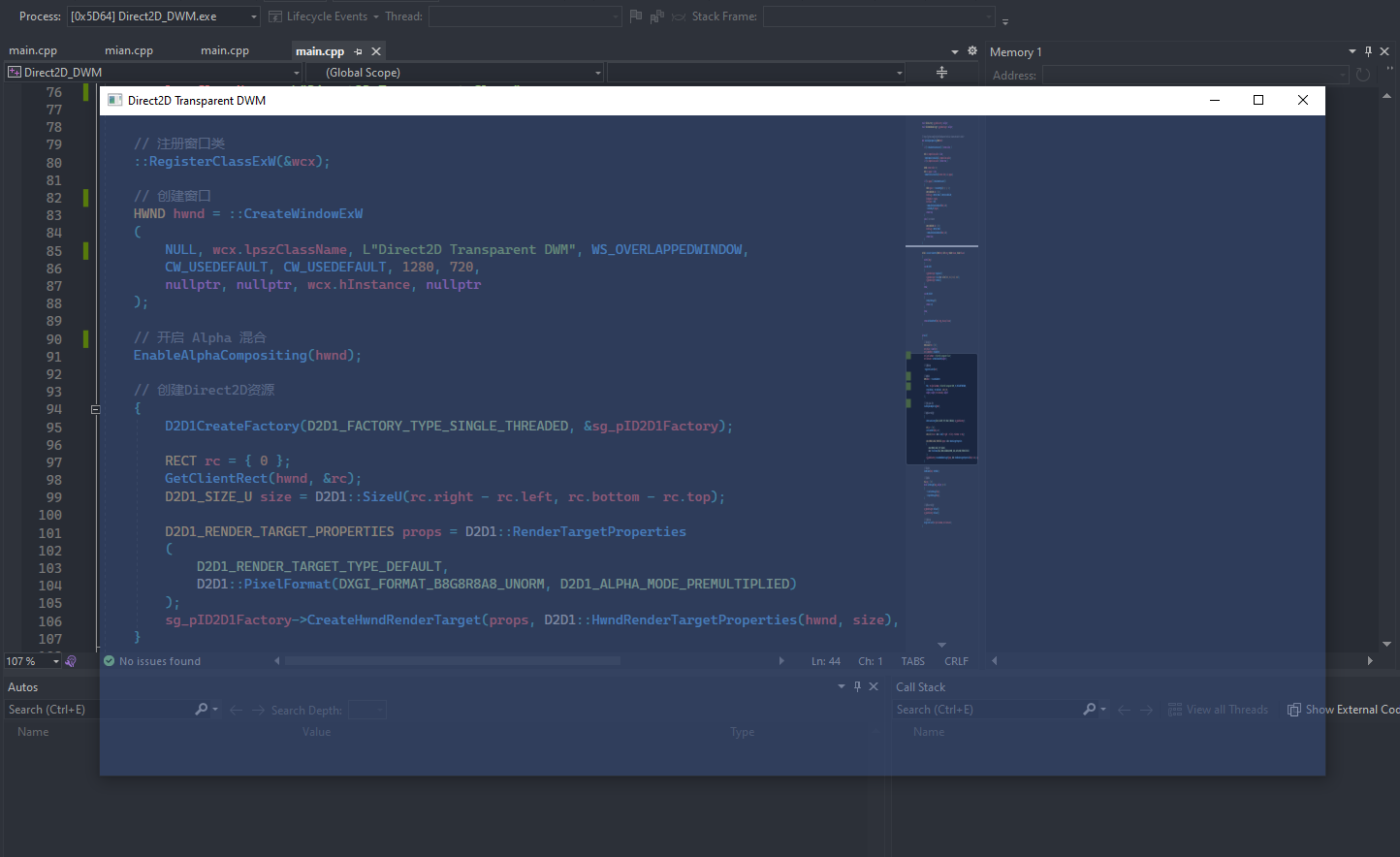Open the 107 % zoom dropdown
The height and width of the screenshot is (857, 1400).
[x=33, y=661]
